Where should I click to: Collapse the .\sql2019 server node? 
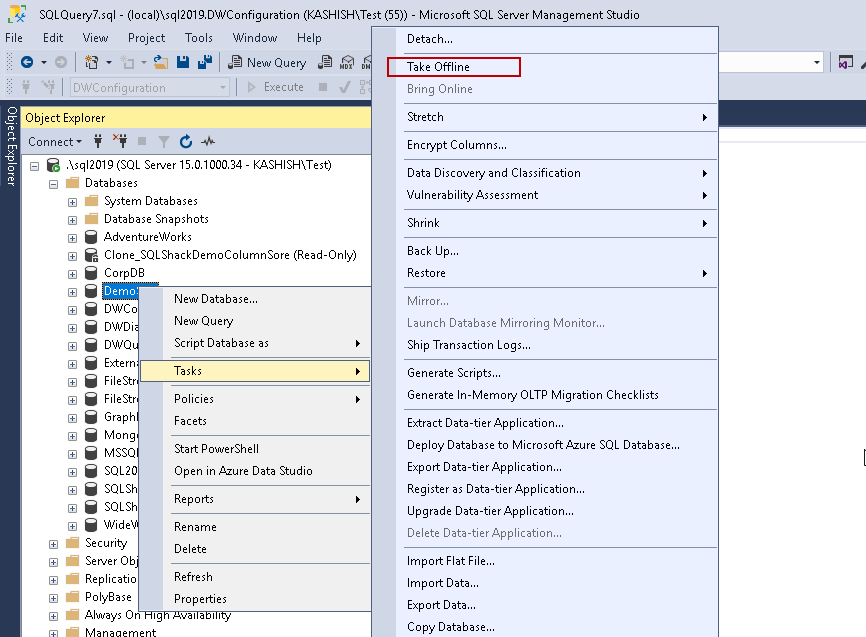coord(34,166)
